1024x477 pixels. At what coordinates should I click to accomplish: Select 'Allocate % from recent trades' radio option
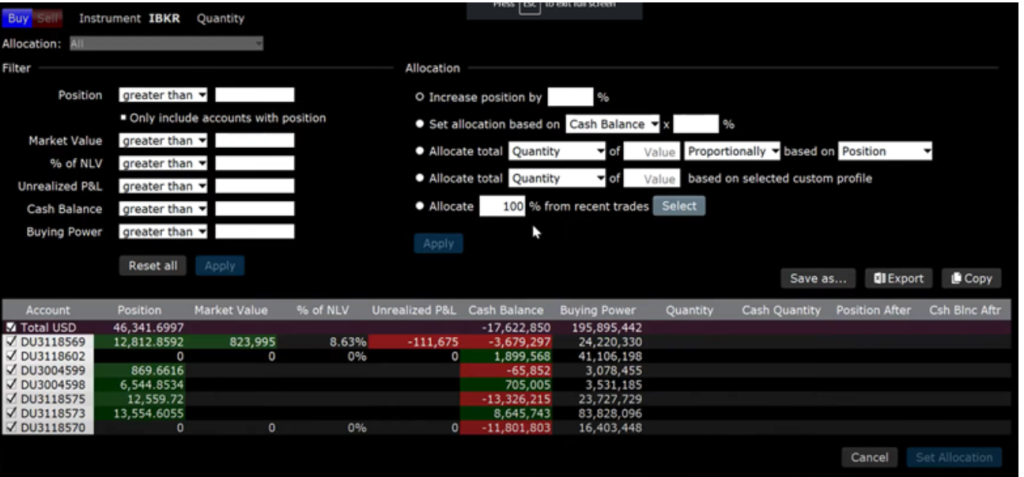click(x=419, y=206)
